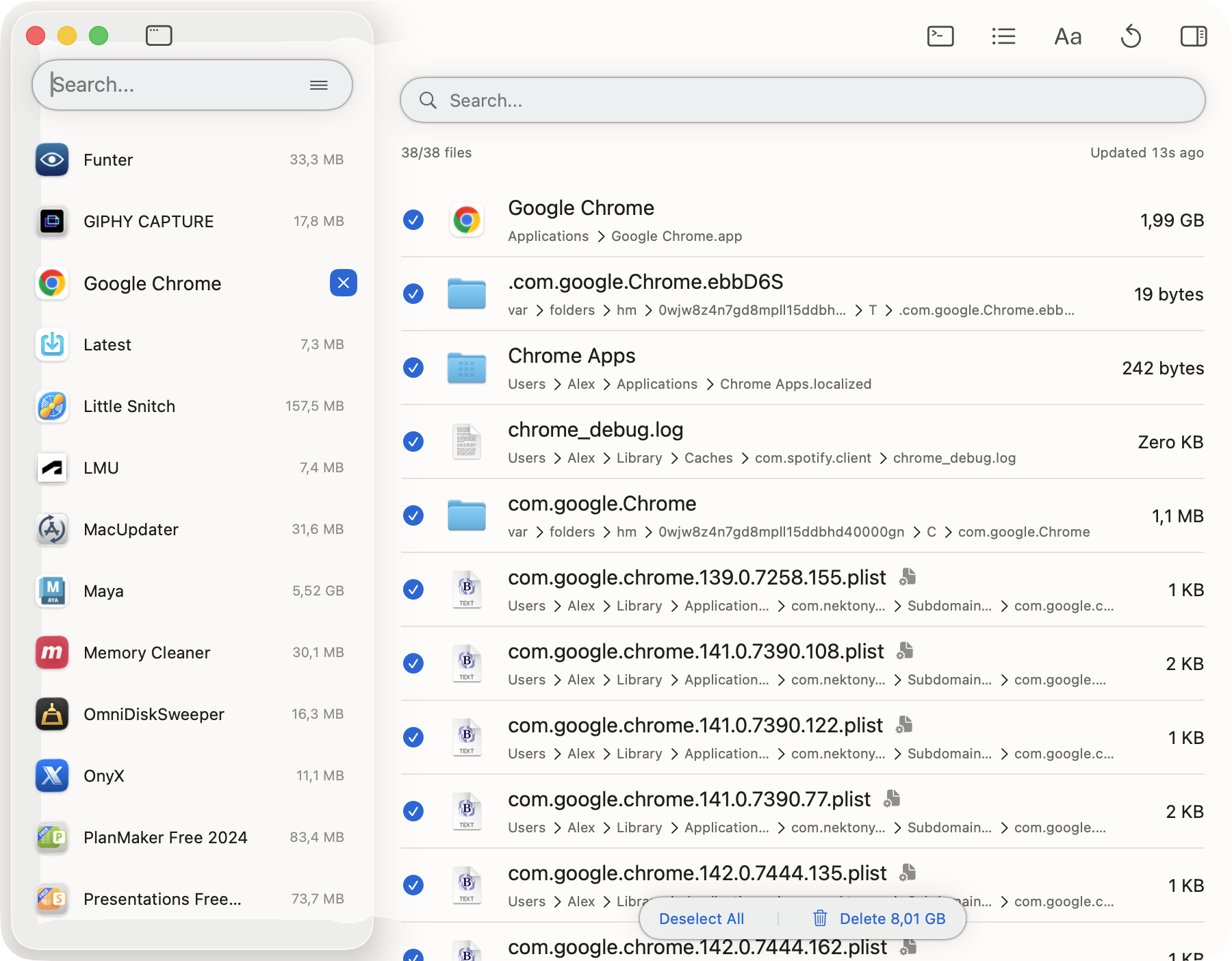This screenshot has height=961, width=1232.
Task: Toggle the right inspector panel icon
Action: click(x=1194, y=36)
